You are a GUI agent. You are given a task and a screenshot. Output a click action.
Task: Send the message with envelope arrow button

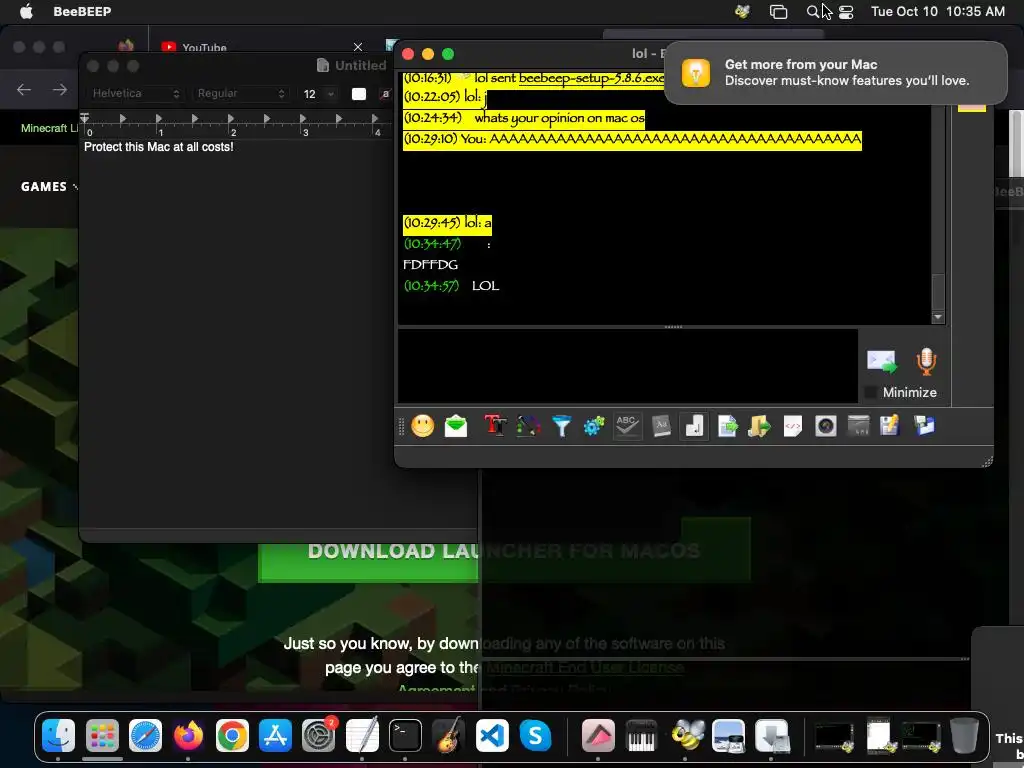(x=882, y=361)
